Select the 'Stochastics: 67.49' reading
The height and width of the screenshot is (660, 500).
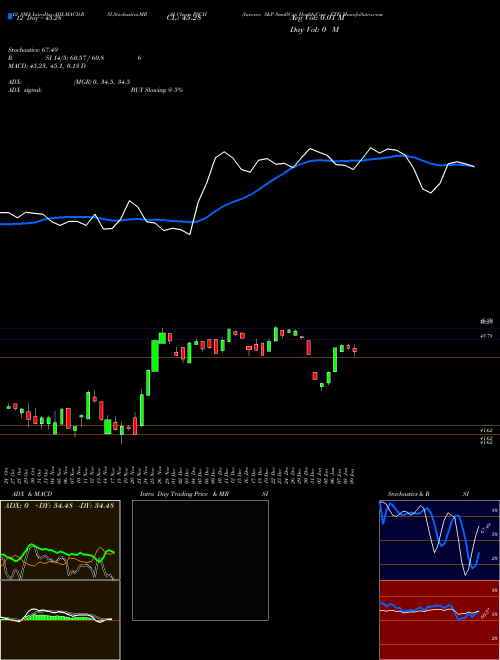tap(32, 50)
